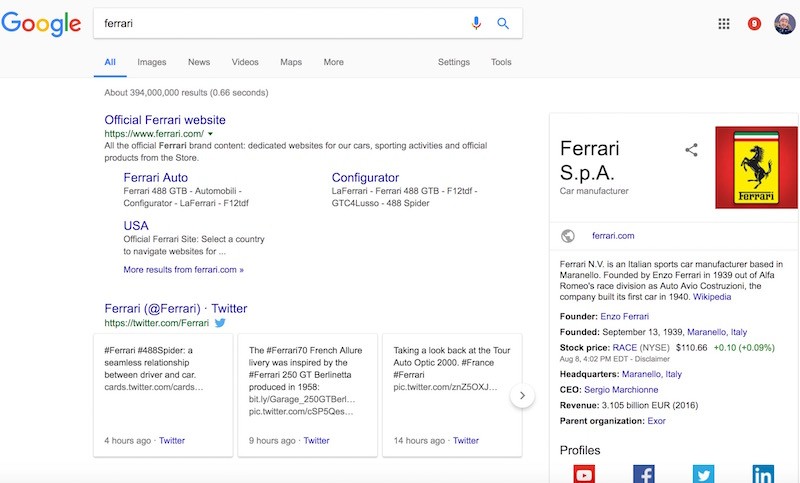Click Twitter link on 9 hours ago tweet
The width and height of the screenshot is (800, 483).
pos(316,441)
